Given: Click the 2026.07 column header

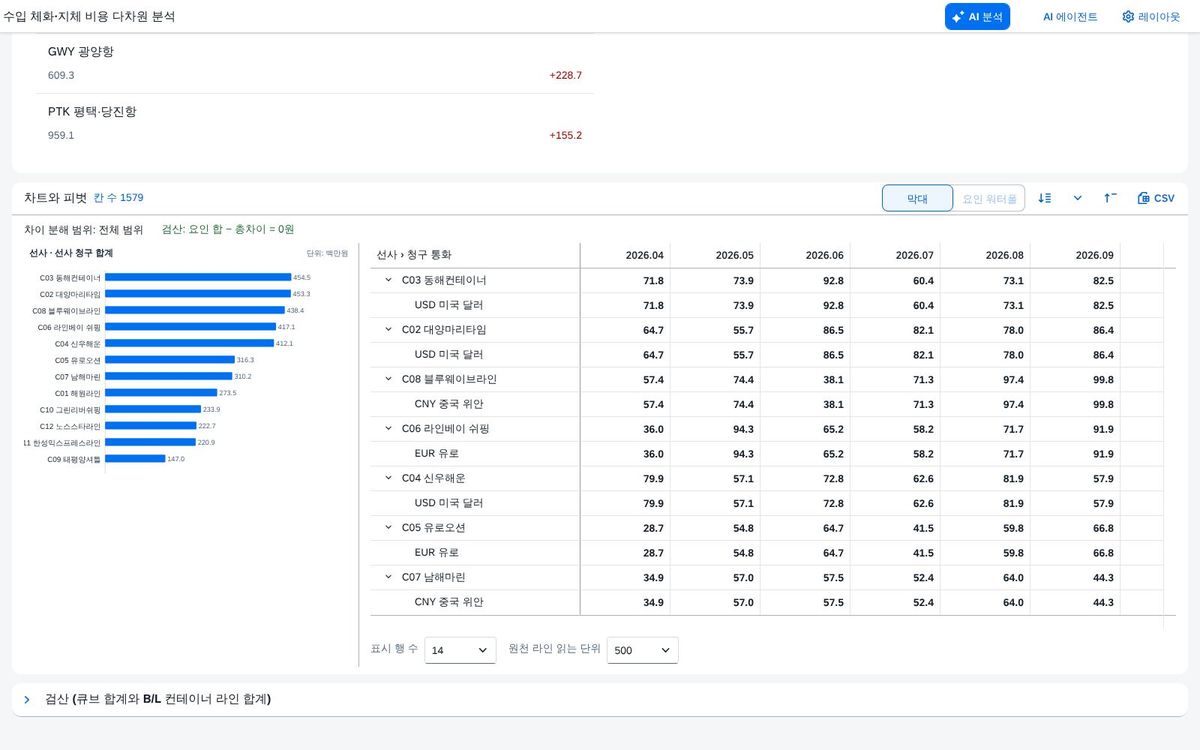Looking at the screenshot, I should [895, 255].
